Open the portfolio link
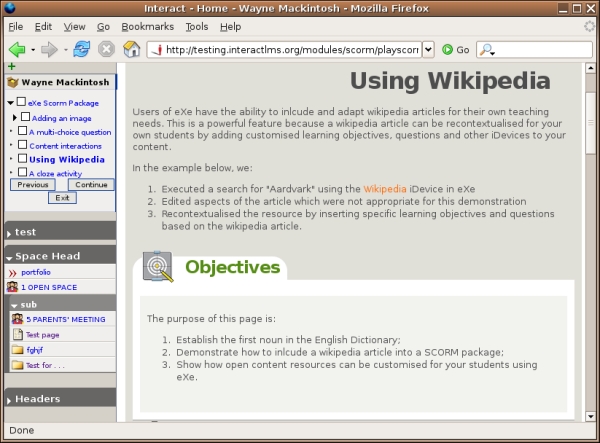Viewport: 600px width, 443px height. [x=36, y=272]
